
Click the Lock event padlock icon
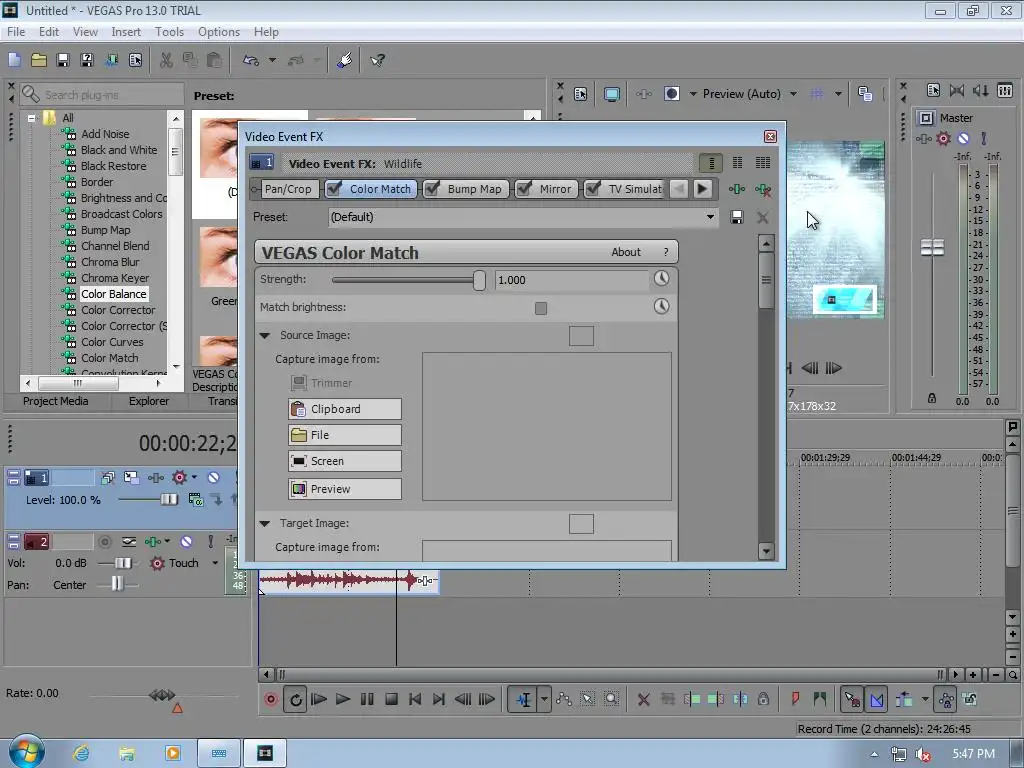pyautogui.click(x=763, y=699)
